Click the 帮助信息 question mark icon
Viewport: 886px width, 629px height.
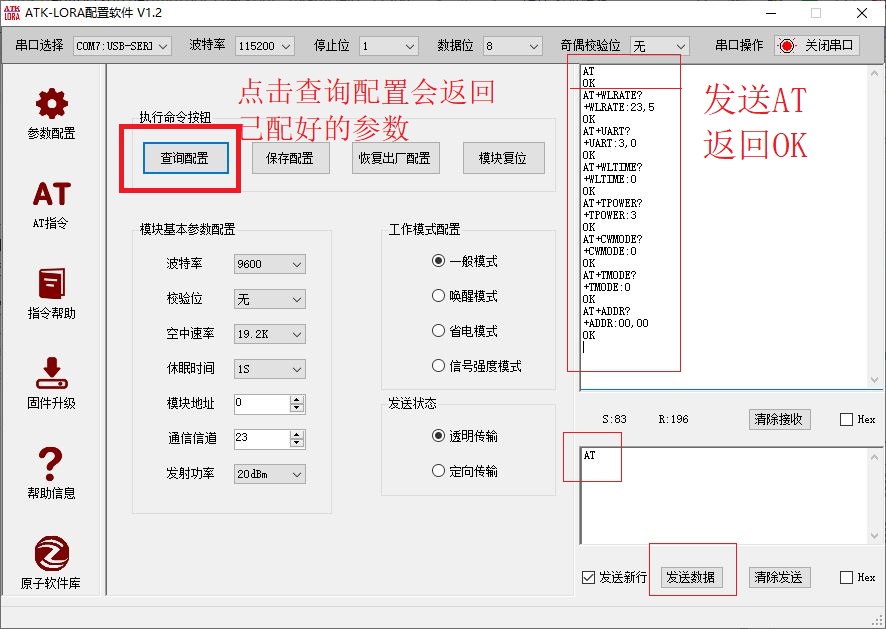50,460
